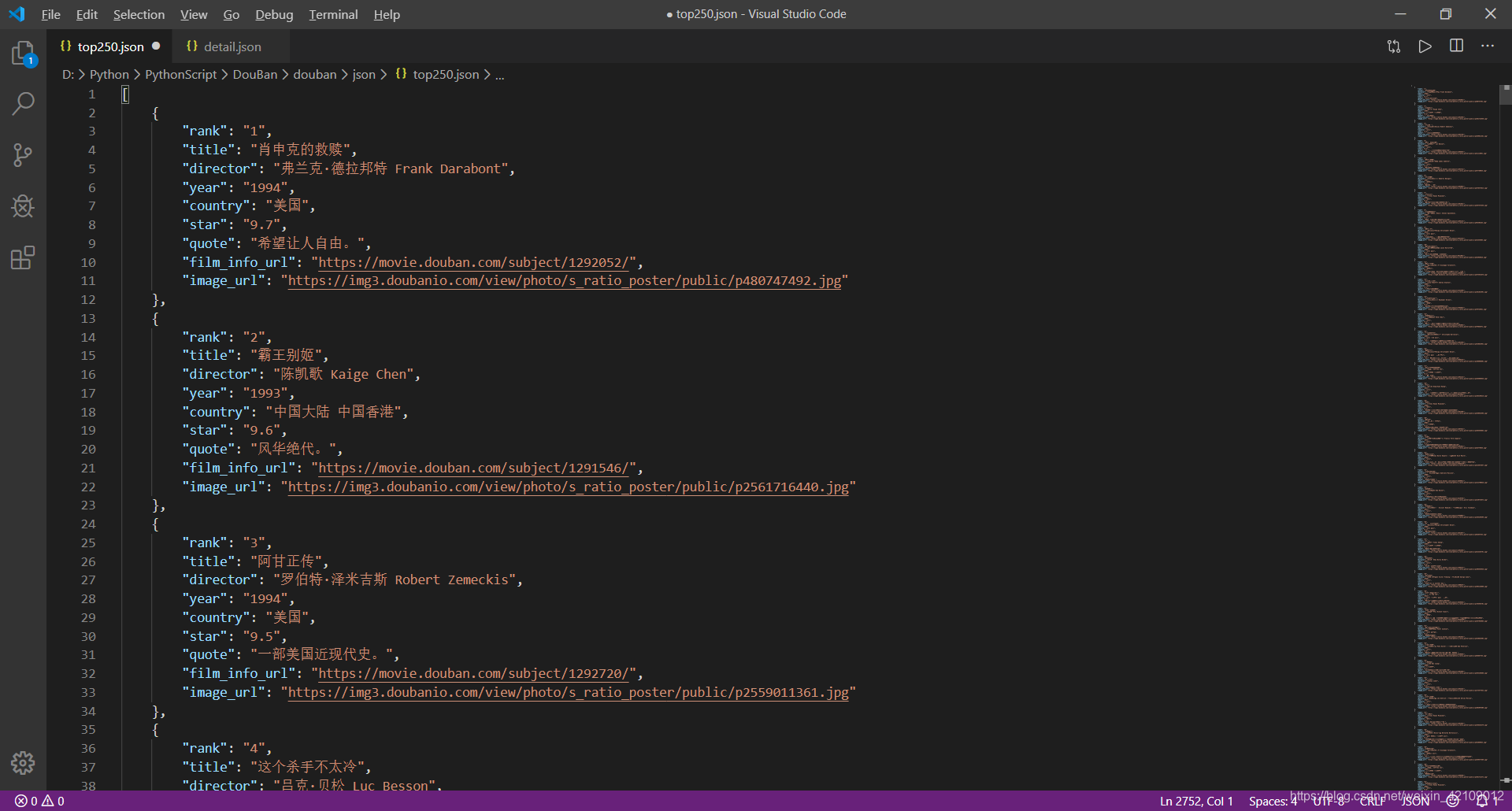Open the Source Control view
The image size is (1512, 811).
pos(23,155)
